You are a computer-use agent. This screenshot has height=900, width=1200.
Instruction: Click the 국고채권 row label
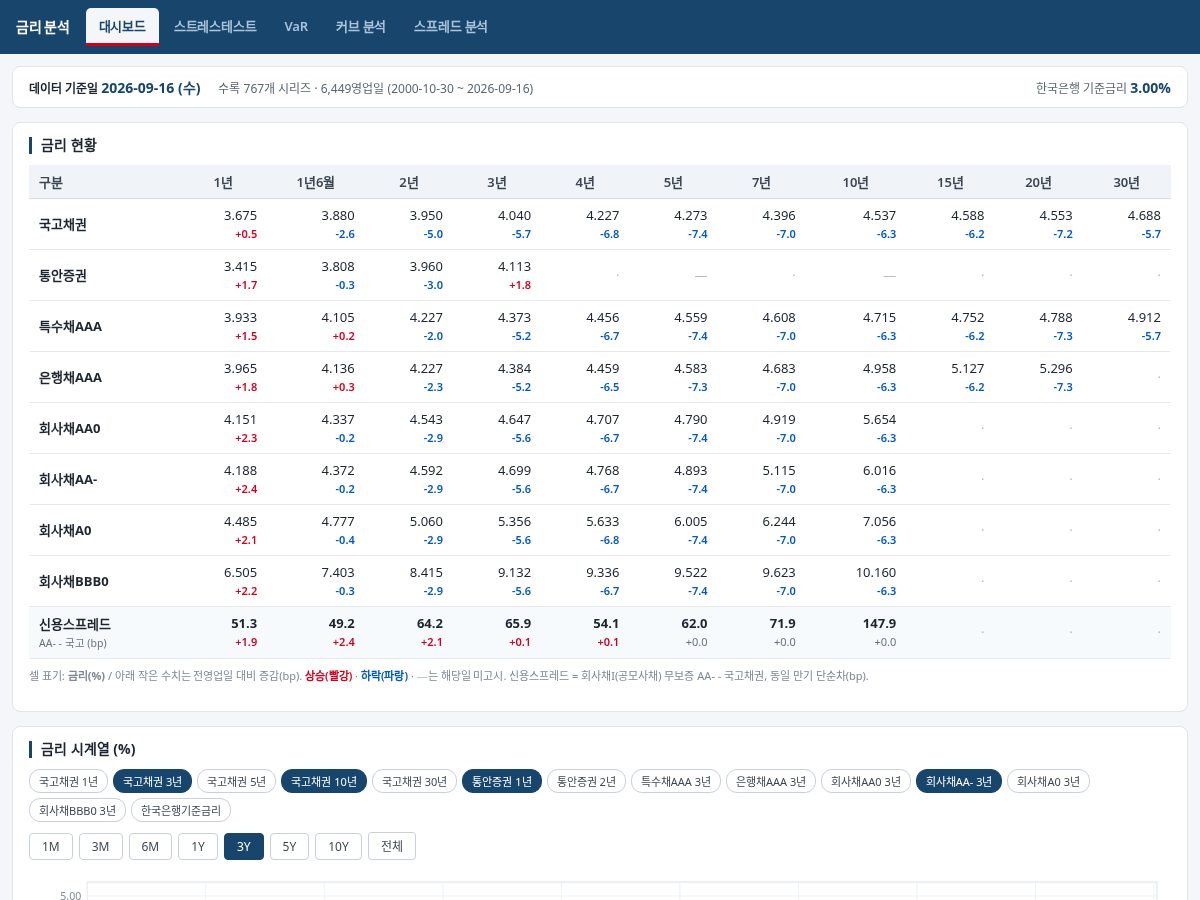pyautogui.click(x=63, y=225)
